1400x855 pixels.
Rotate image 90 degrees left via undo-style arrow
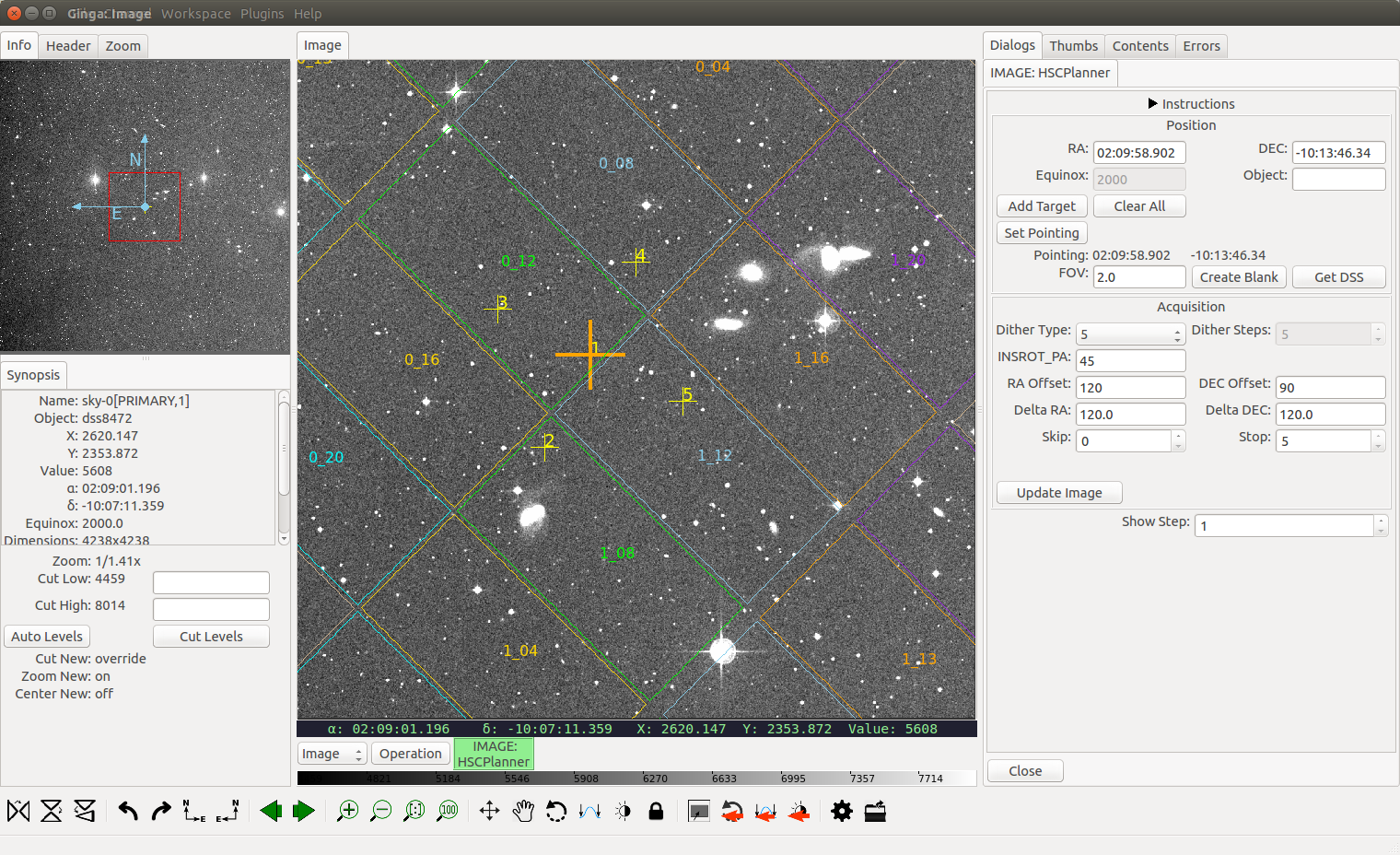pos(128,811)
